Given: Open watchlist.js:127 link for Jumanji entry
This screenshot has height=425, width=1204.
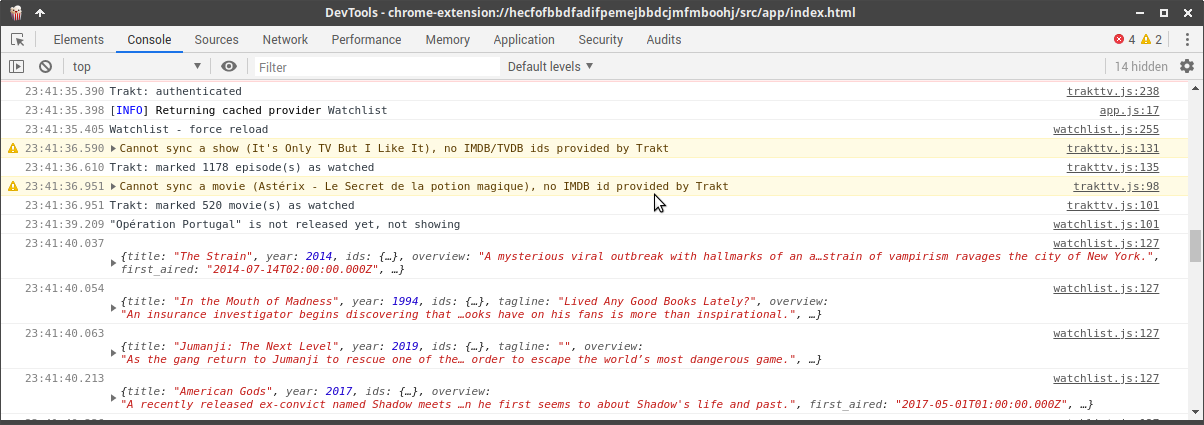Looking at the screenshot, I should (x=1106, y=333).
